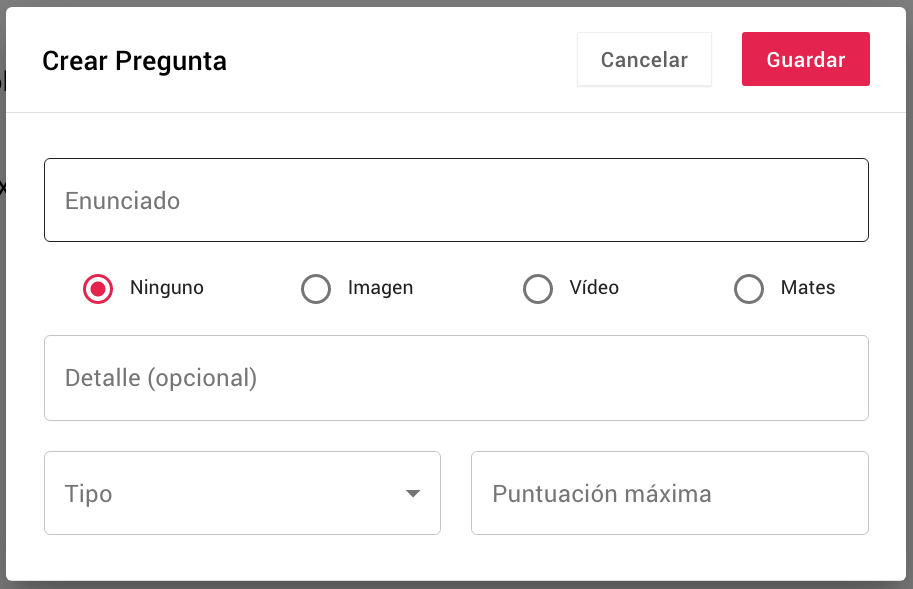Click the Puntuación máxima input
This screenshot has width=913, height=589.
pyautogui.click(x=670, y=493)
